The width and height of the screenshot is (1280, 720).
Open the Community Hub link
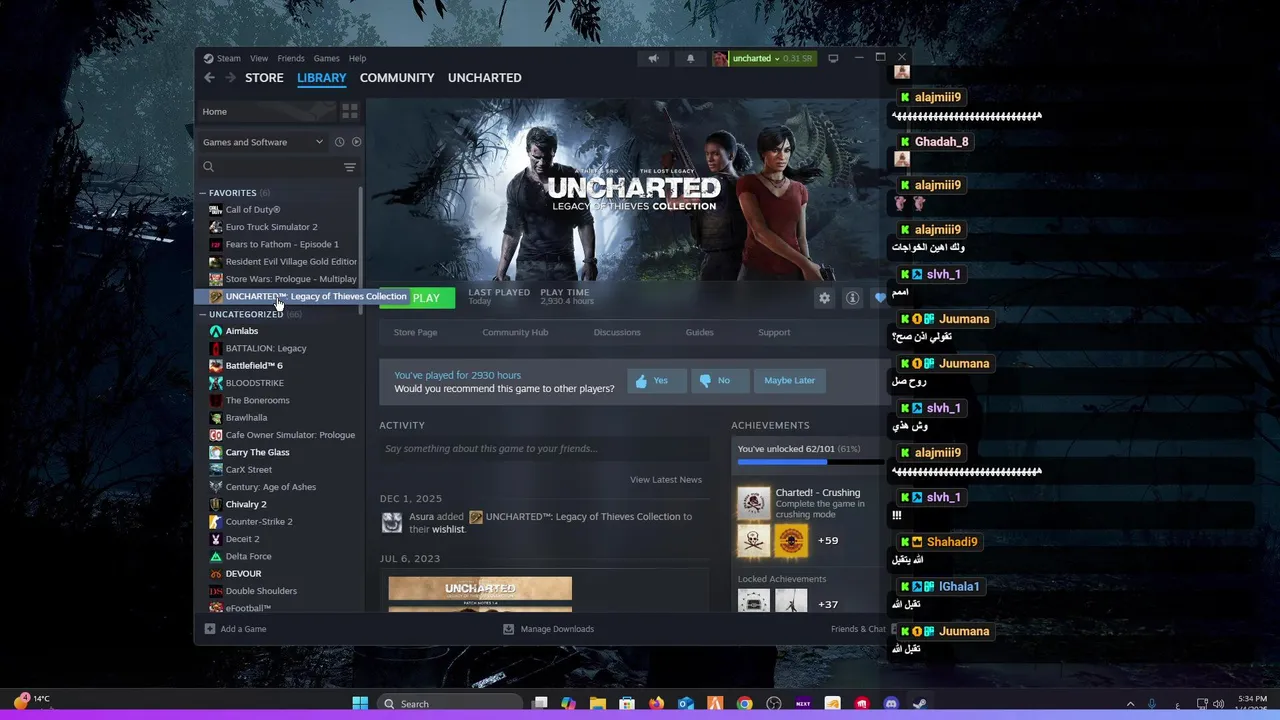coord(515,332)
